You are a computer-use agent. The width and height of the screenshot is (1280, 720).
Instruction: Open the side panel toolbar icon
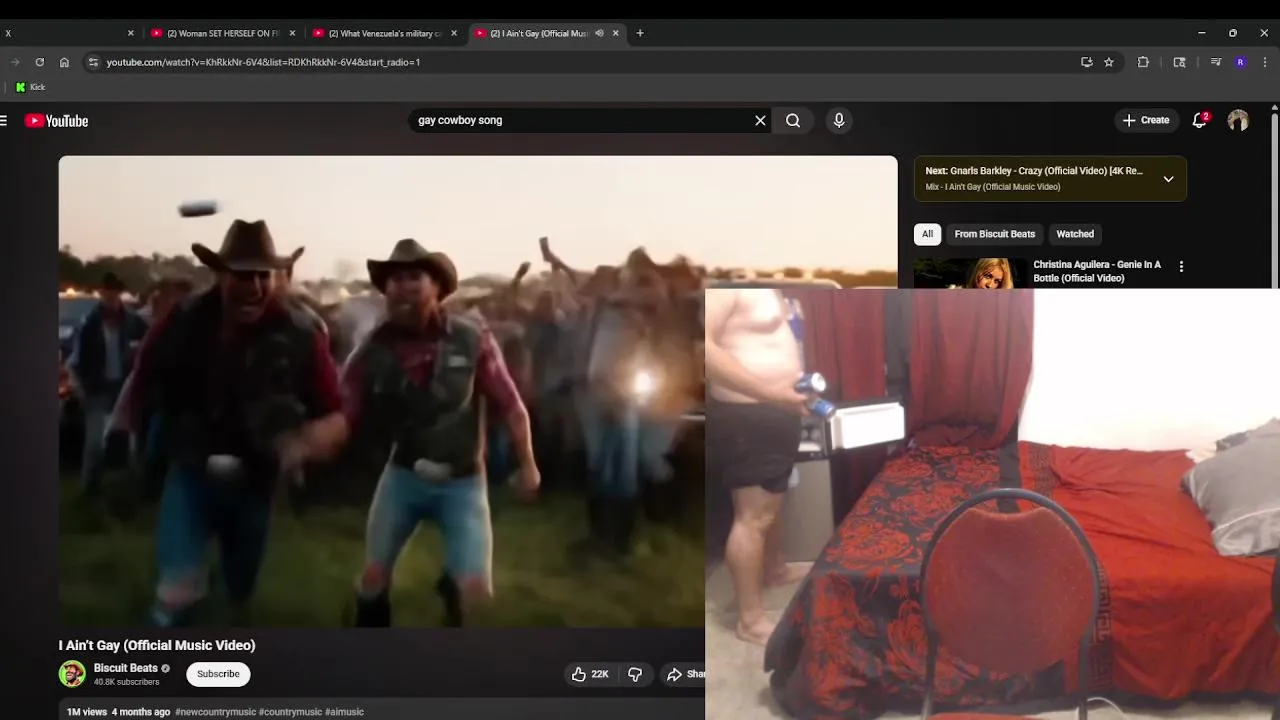(1180, 62)
